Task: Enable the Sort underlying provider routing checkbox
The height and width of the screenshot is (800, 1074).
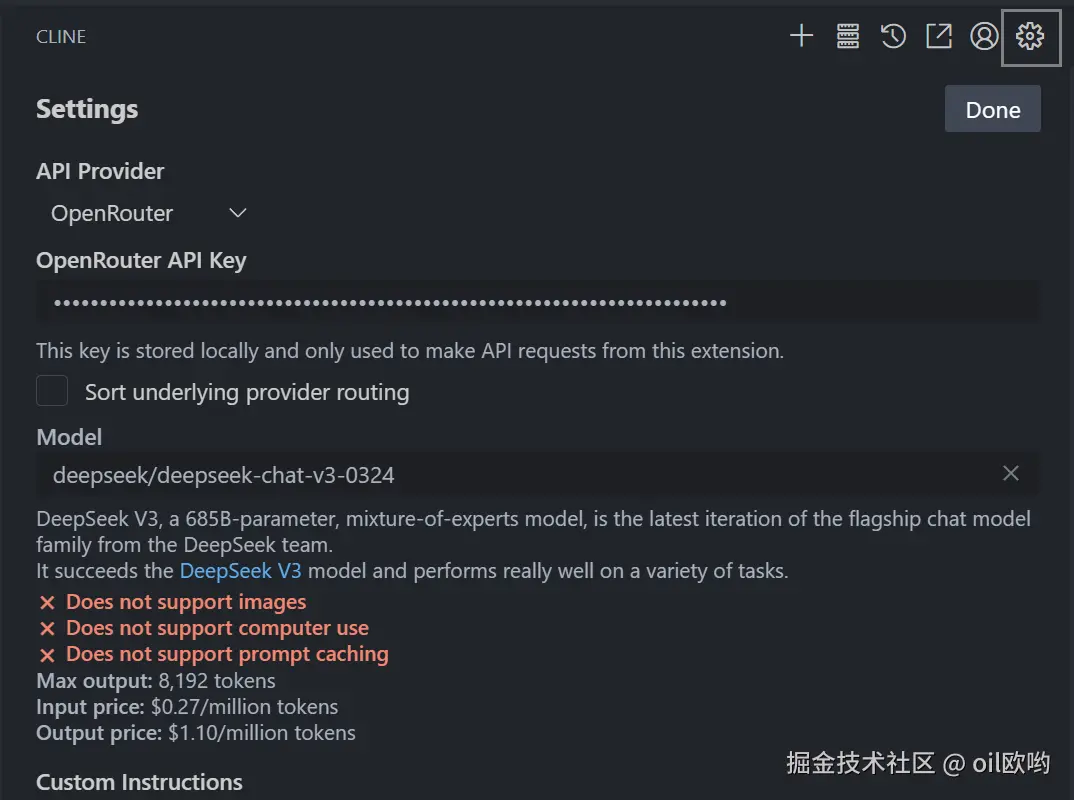Action: pos(52,391)
